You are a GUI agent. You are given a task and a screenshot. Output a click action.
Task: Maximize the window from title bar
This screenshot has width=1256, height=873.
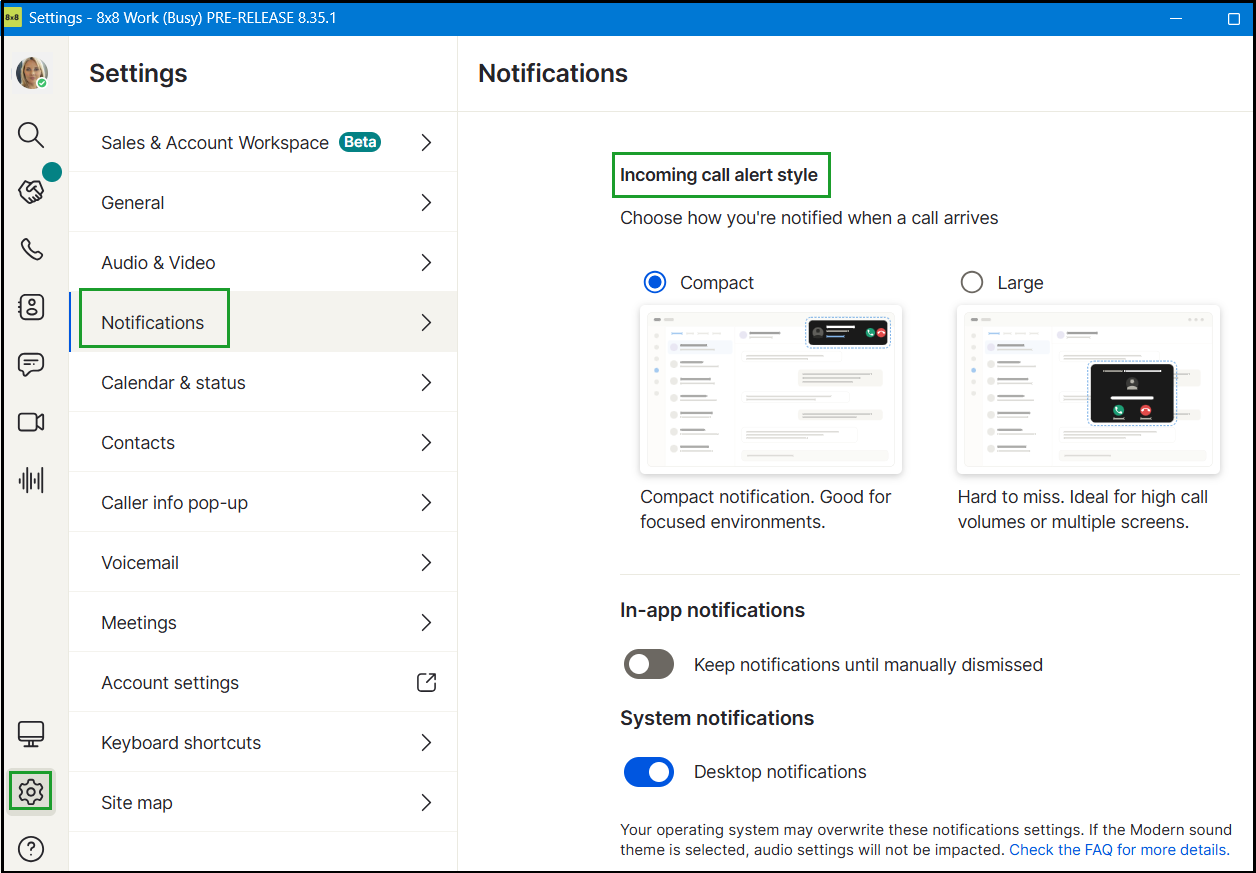pos(1233,18)
